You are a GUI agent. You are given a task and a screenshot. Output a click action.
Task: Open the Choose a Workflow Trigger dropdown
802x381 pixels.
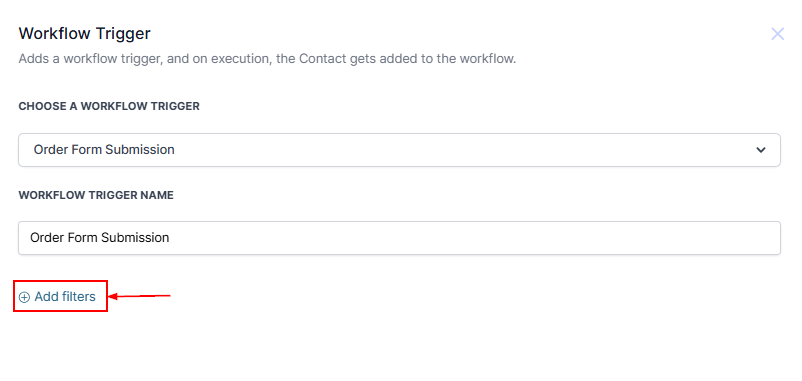pyautogui.click(x=399, y=150)
